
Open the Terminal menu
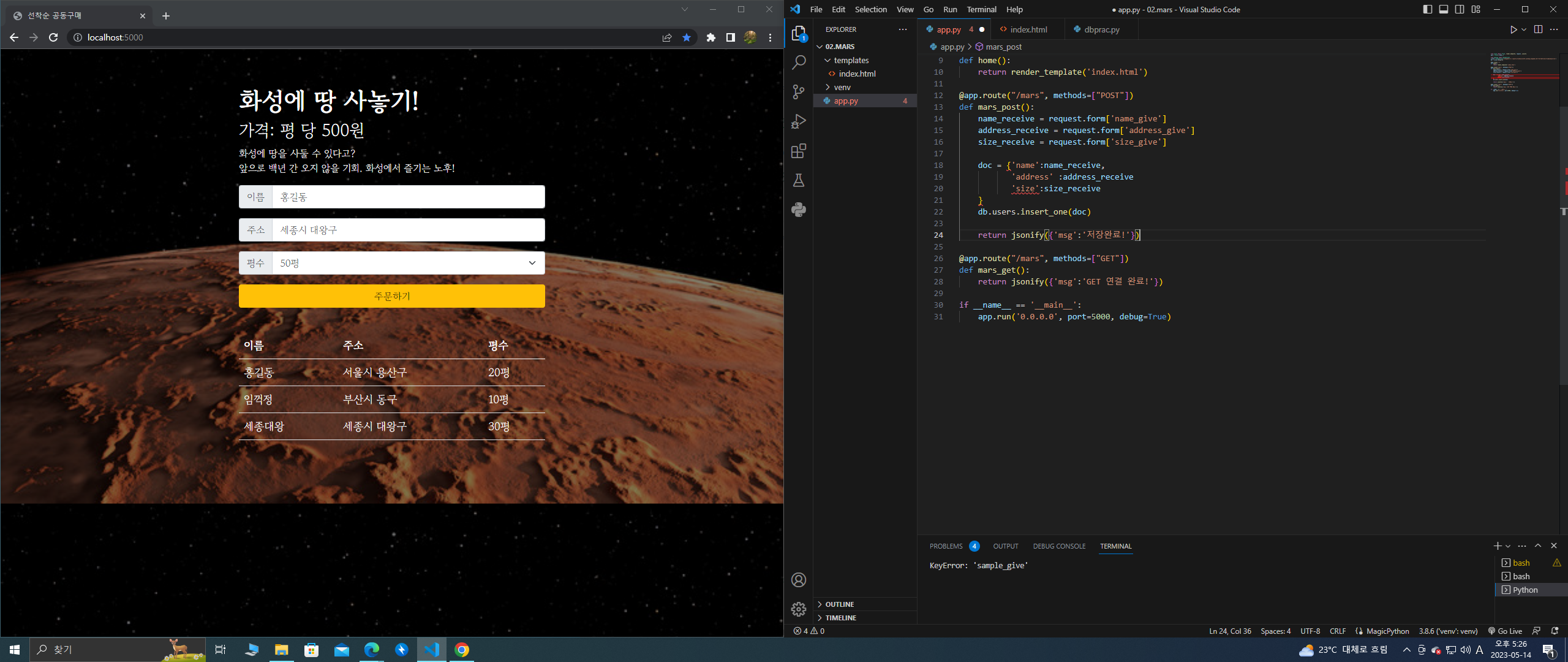coord(981,9)
